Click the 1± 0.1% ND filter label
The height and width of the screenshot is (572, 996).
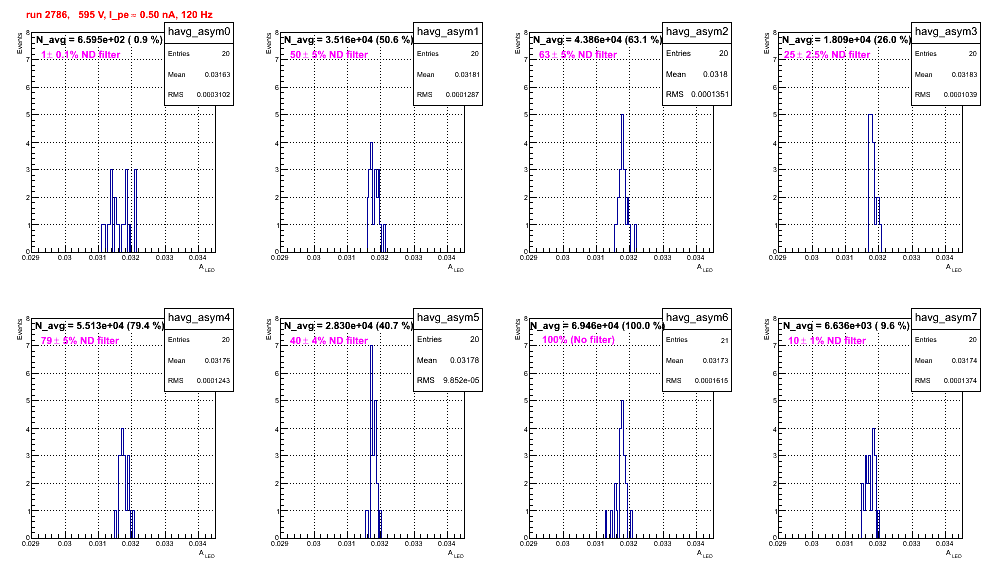[x=81, y=55]
